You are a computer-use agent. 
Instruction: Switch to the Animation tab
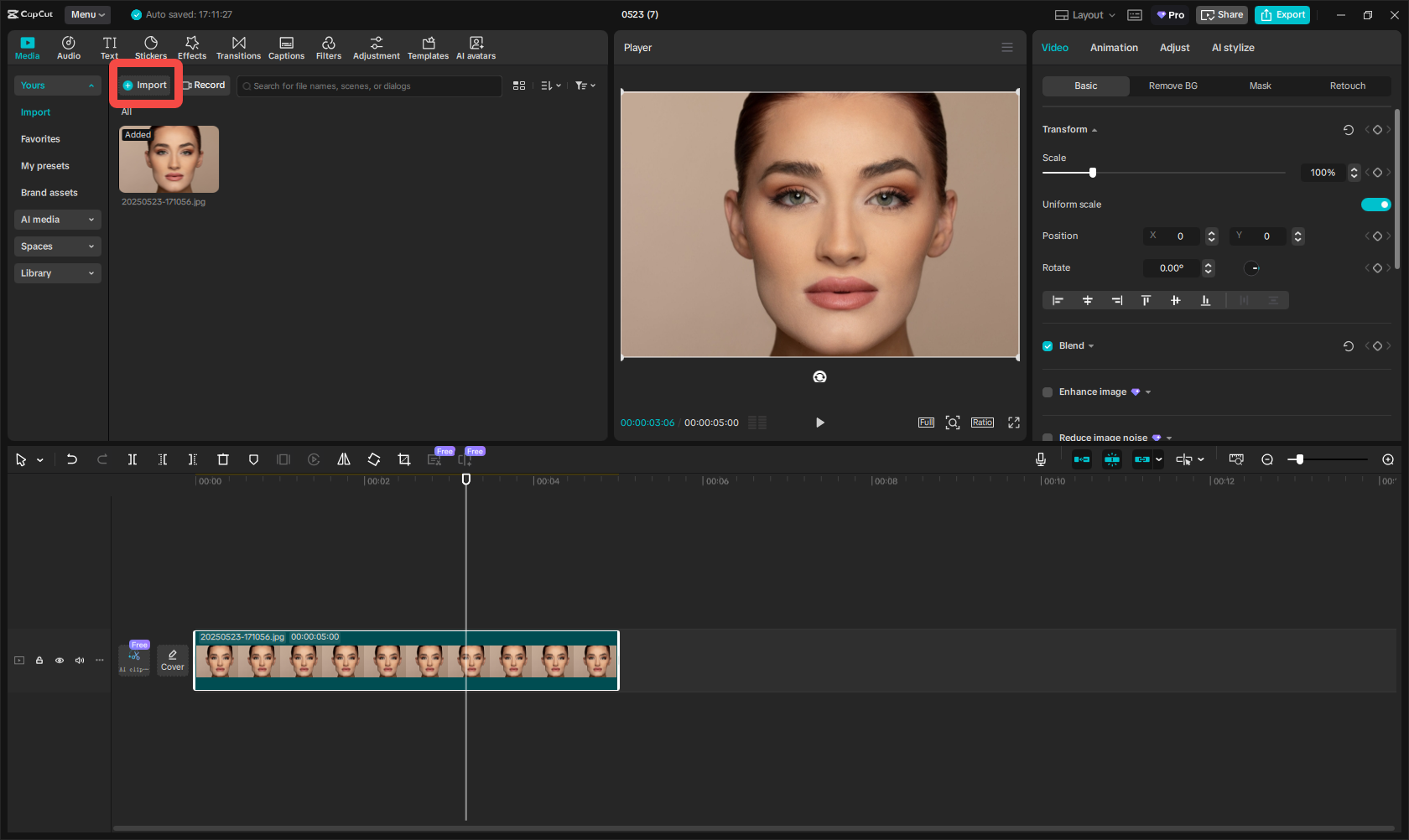tap(1114, 48)
